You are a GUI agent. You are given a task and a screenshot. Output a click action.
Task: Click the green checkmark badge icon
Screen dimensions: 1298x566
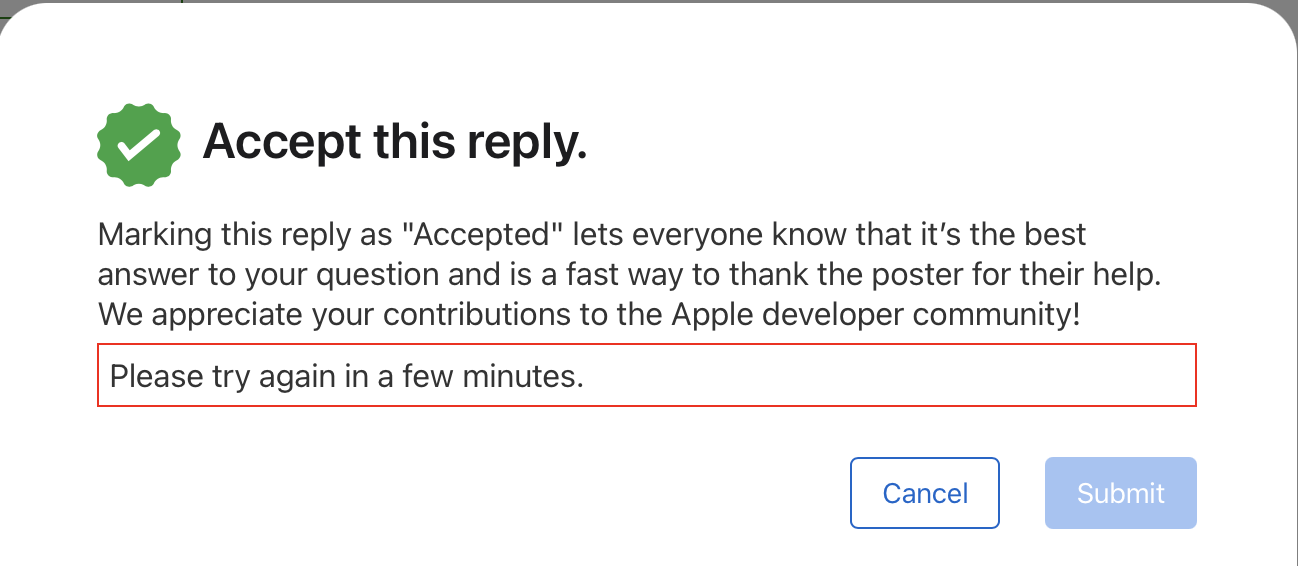coord(139,144)
